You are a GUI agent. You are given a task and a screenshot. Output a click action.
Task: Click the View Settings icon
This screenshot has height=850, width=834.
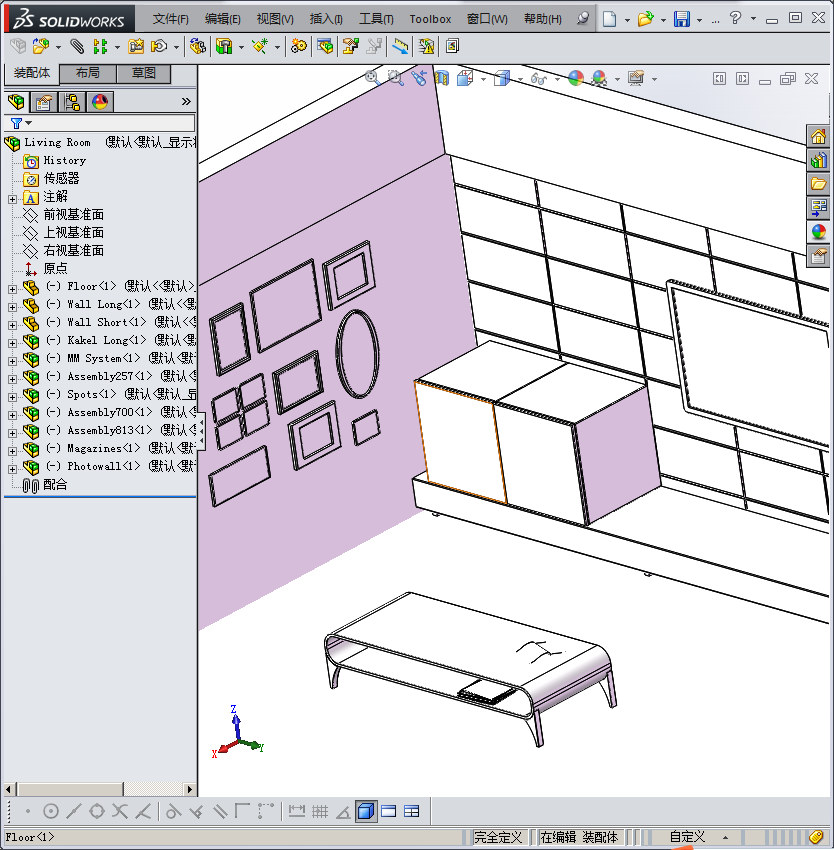pyautogui.click(x=636, y=78)
